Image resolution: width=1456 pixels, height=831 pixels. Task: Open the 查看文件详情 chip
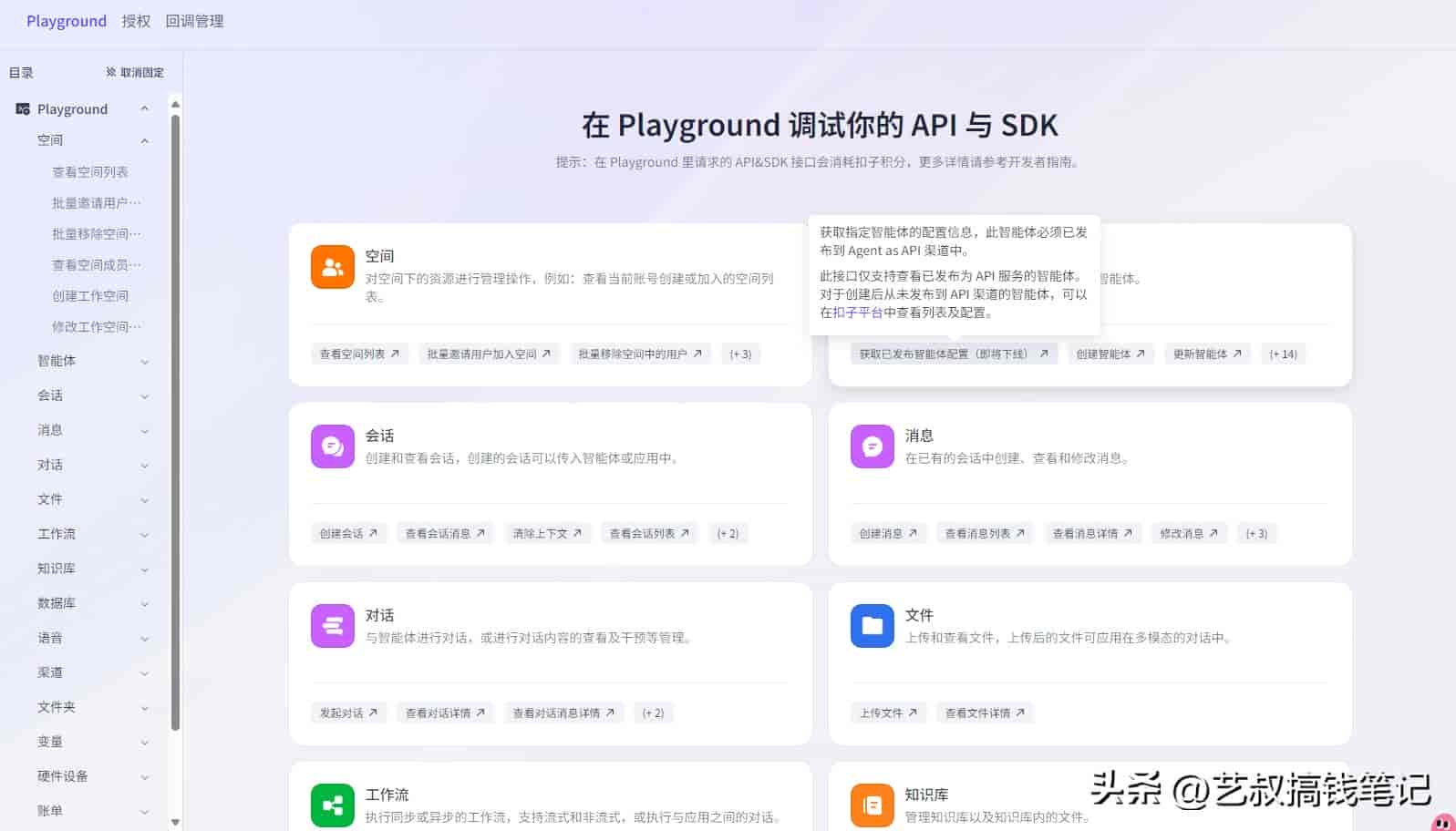coord(985,713)
